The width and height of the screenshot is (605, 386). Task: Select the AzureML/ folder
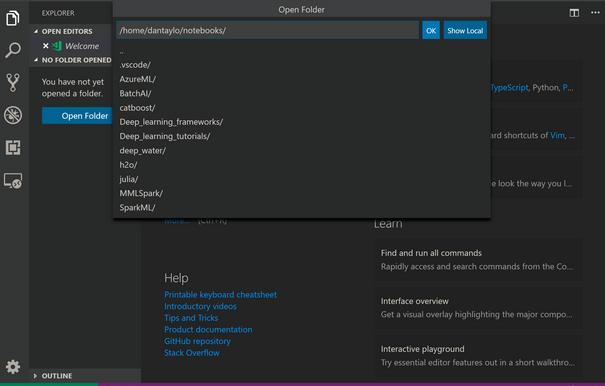302,79
